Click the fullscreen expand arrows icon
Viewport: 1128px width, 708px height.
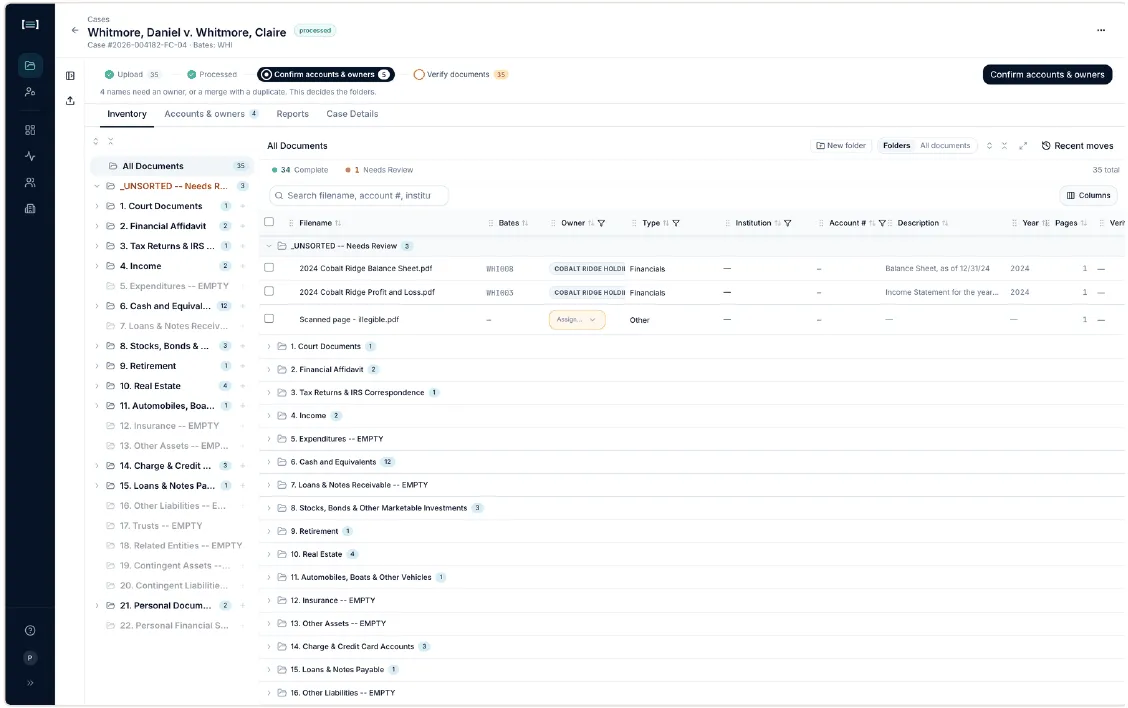coord(1023,146)
